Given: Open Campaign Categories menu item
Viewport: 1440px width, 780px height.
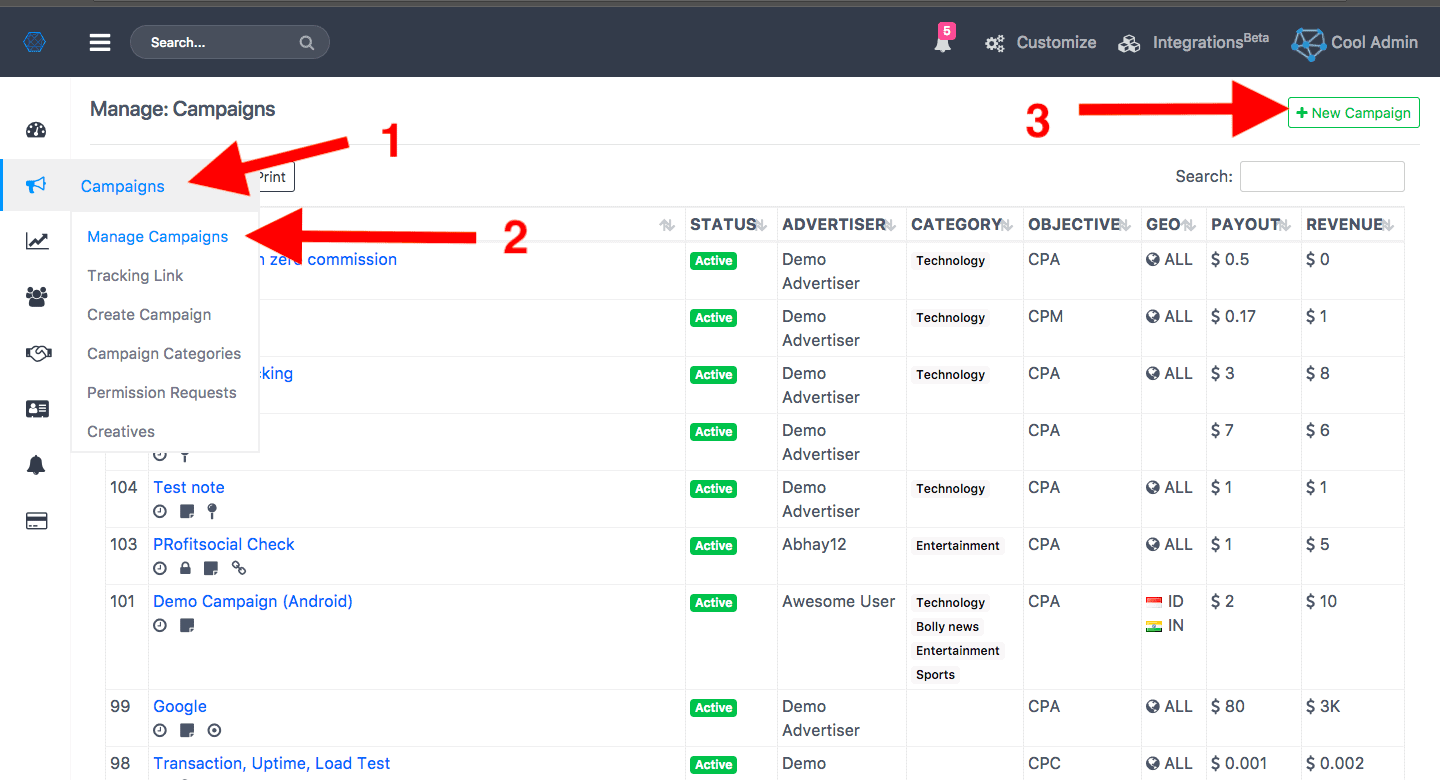Looking at the screenshot, I should point(164,354).
